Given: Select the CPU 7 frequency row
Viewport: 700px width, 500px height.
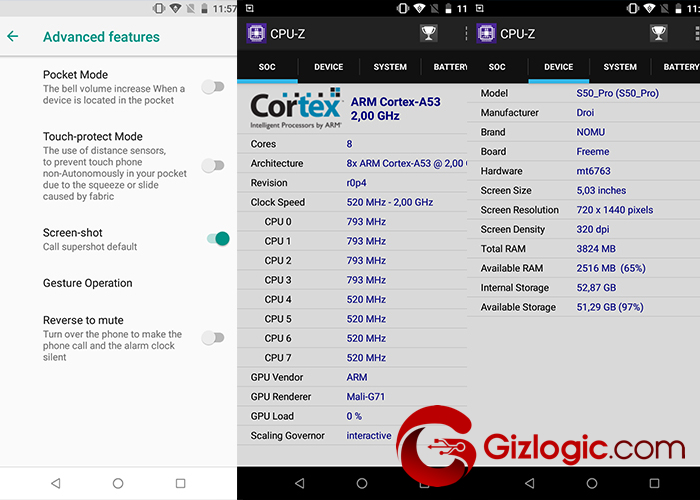Looking at the screenshot, I should [x=352, y=358].
